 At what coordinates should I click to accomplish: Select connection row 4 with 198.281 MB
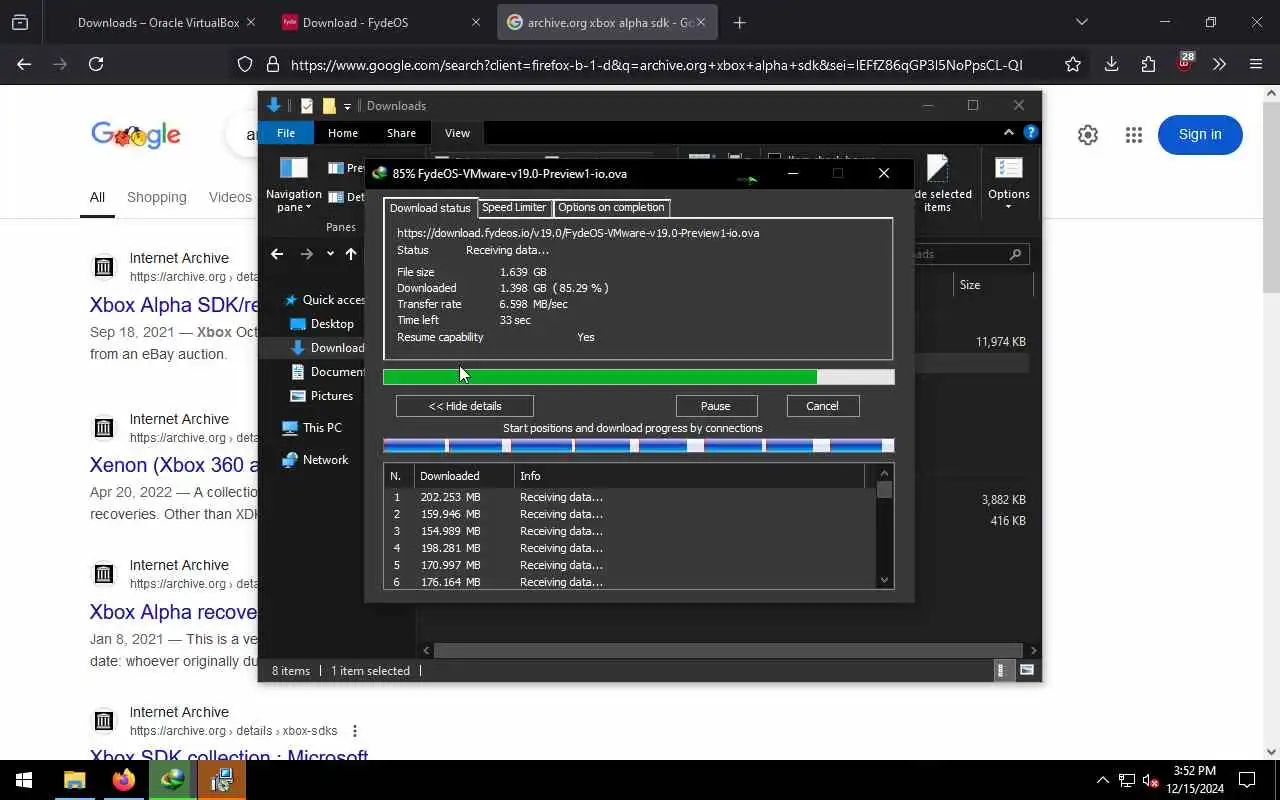(x=630, y=548)
